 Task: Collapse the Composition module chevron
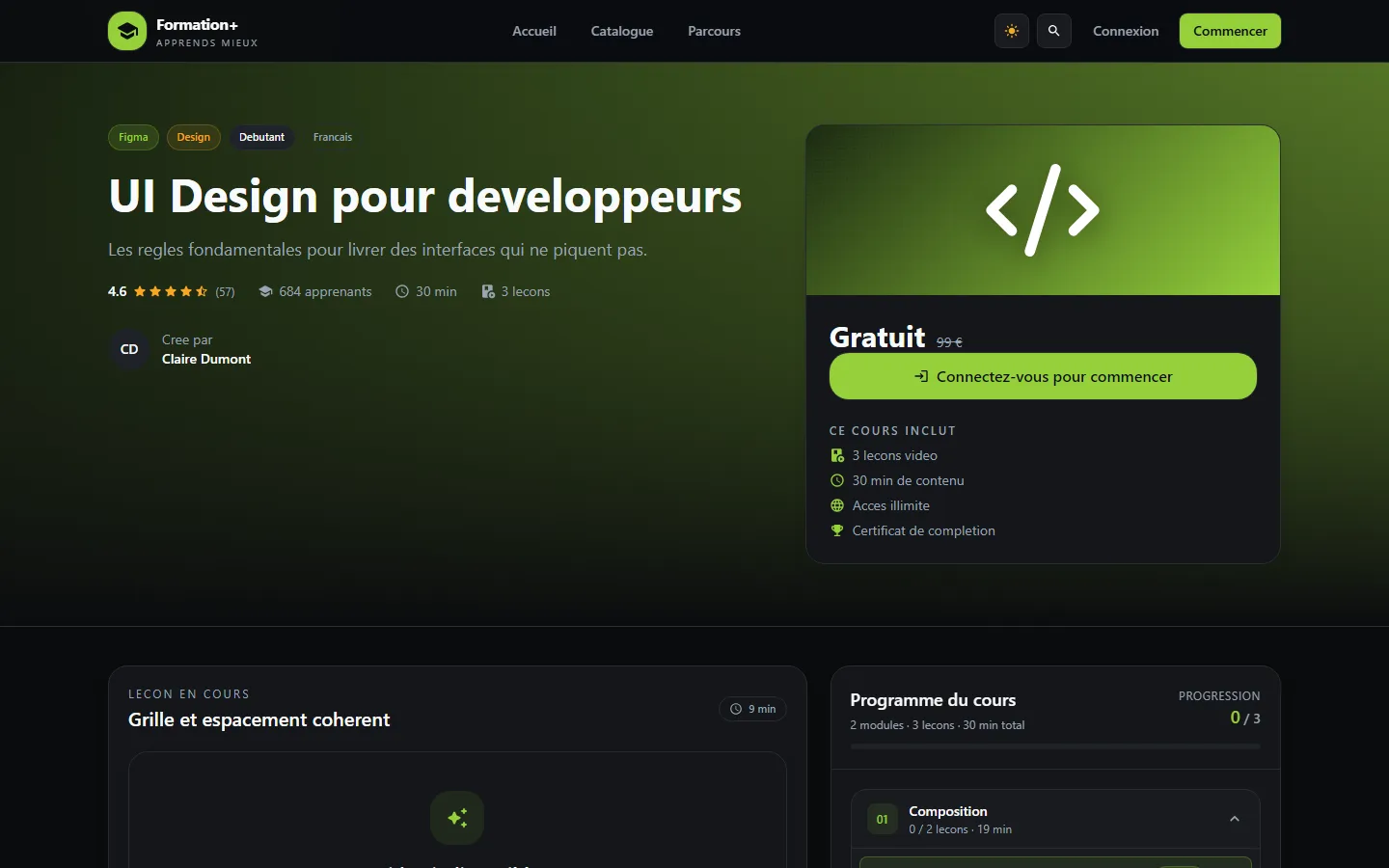[1235, 819]
